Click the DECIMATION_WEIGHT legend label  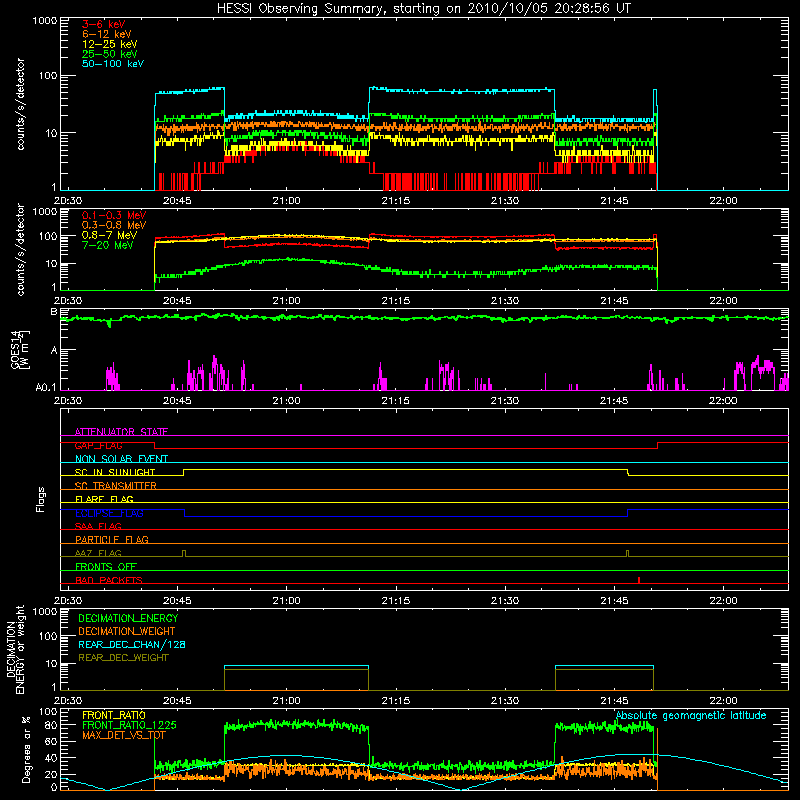pyautogui.click(x=127, y=631)
